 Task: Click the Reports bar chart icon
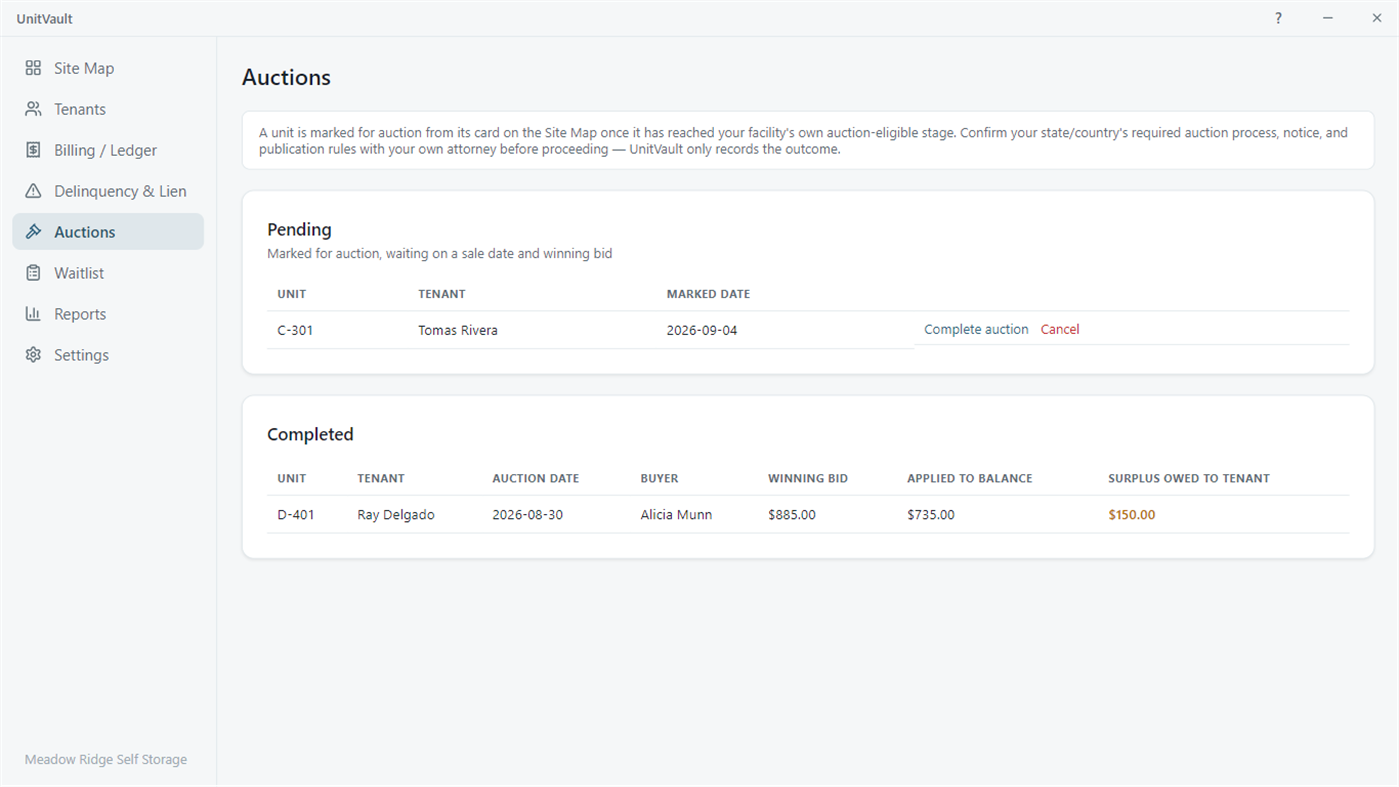33,314
